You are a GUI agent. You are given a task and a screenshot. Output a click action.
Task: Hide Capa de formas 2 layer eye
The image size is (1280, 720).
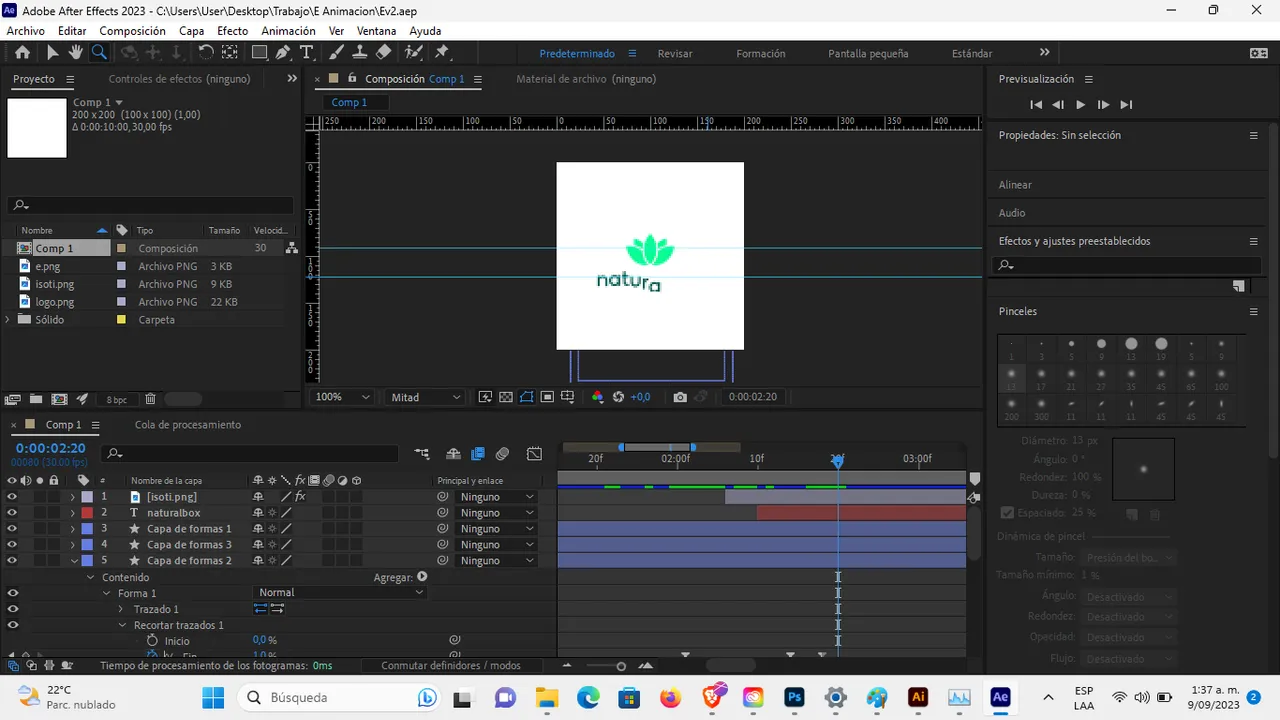point(12,561)
